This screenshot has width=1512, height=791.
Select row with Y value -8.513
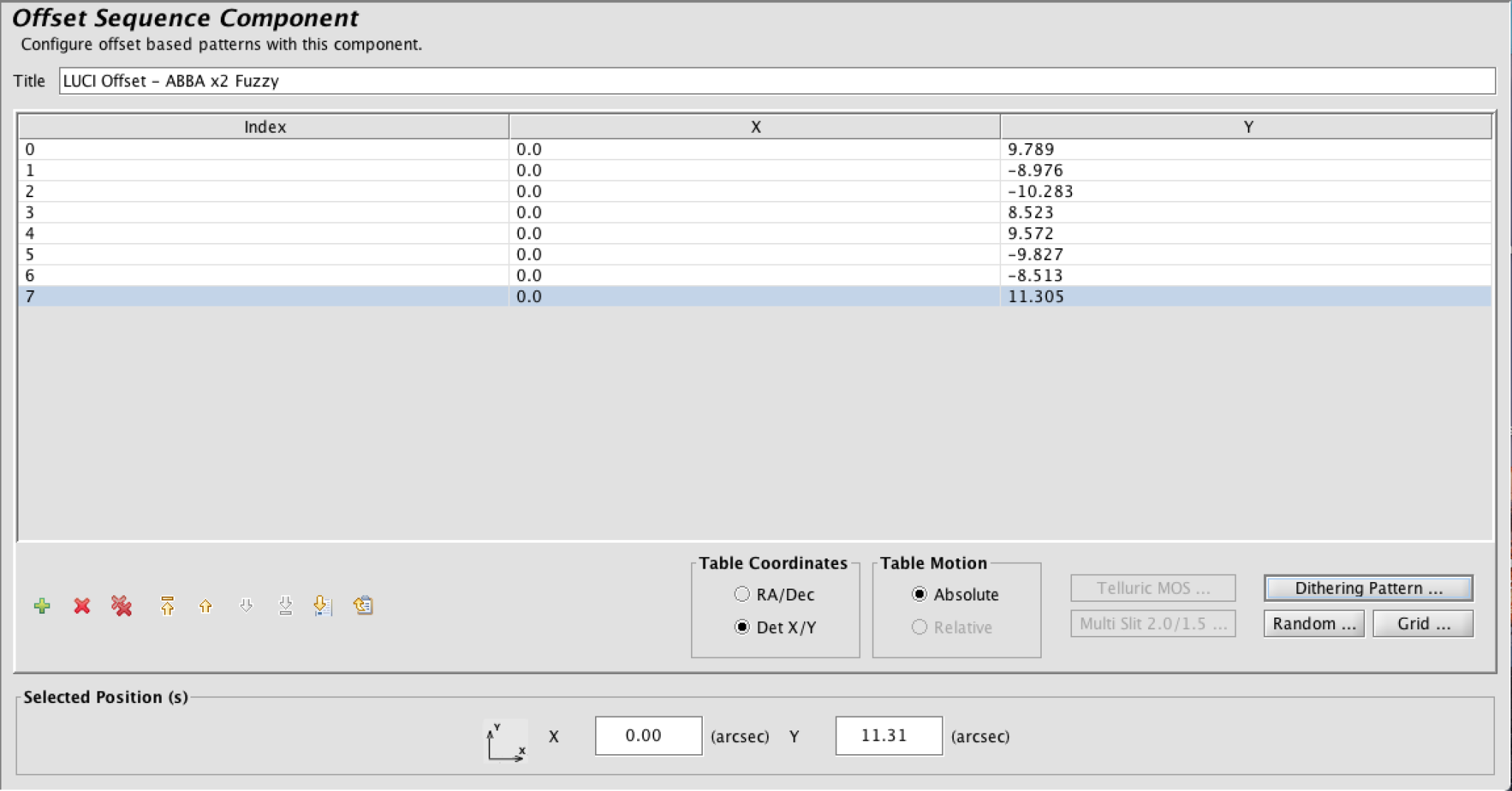(x=755, y=275)
